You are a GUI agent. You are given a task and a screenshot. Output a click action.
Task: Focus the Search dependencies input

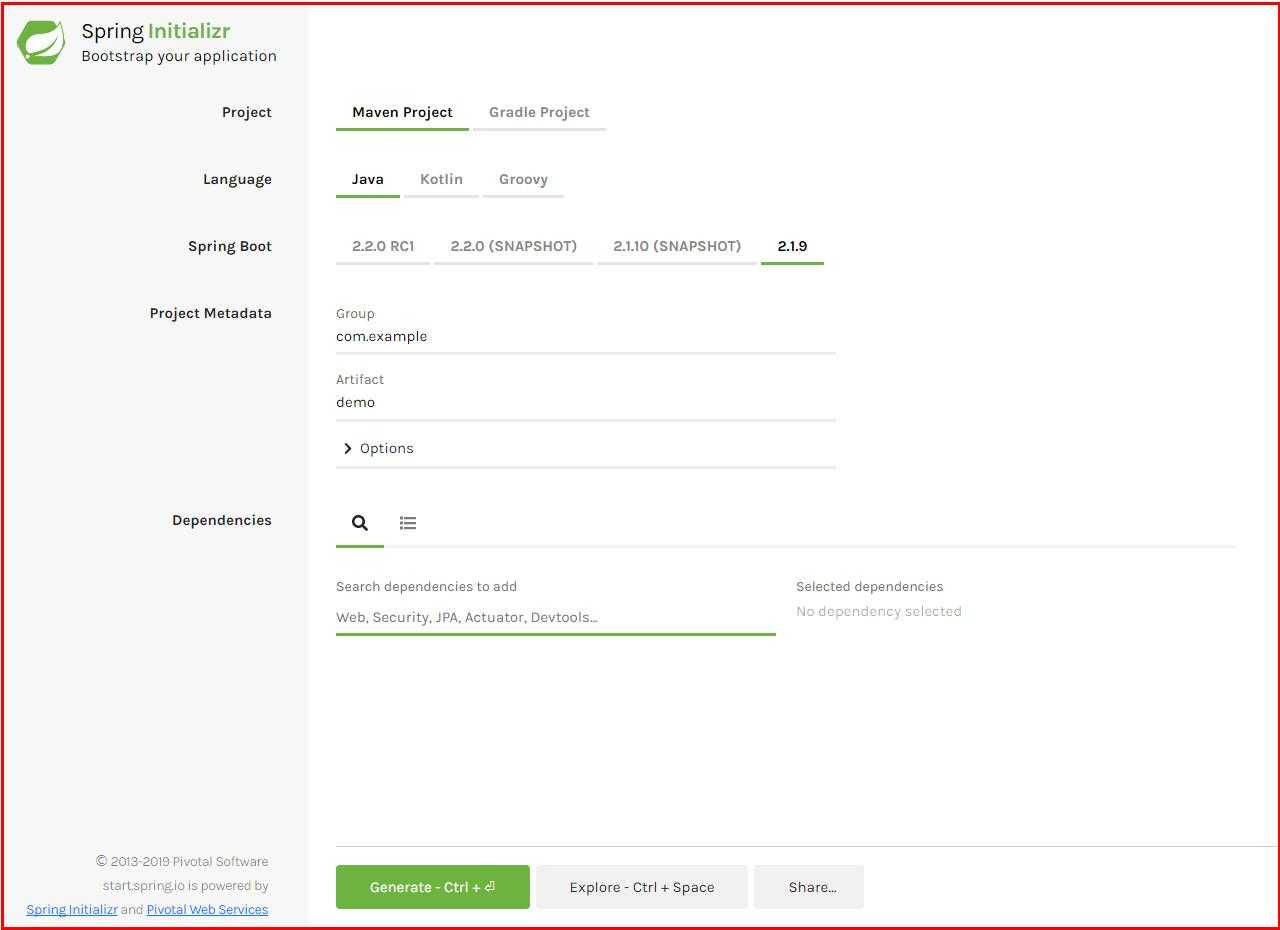point(555,617)
